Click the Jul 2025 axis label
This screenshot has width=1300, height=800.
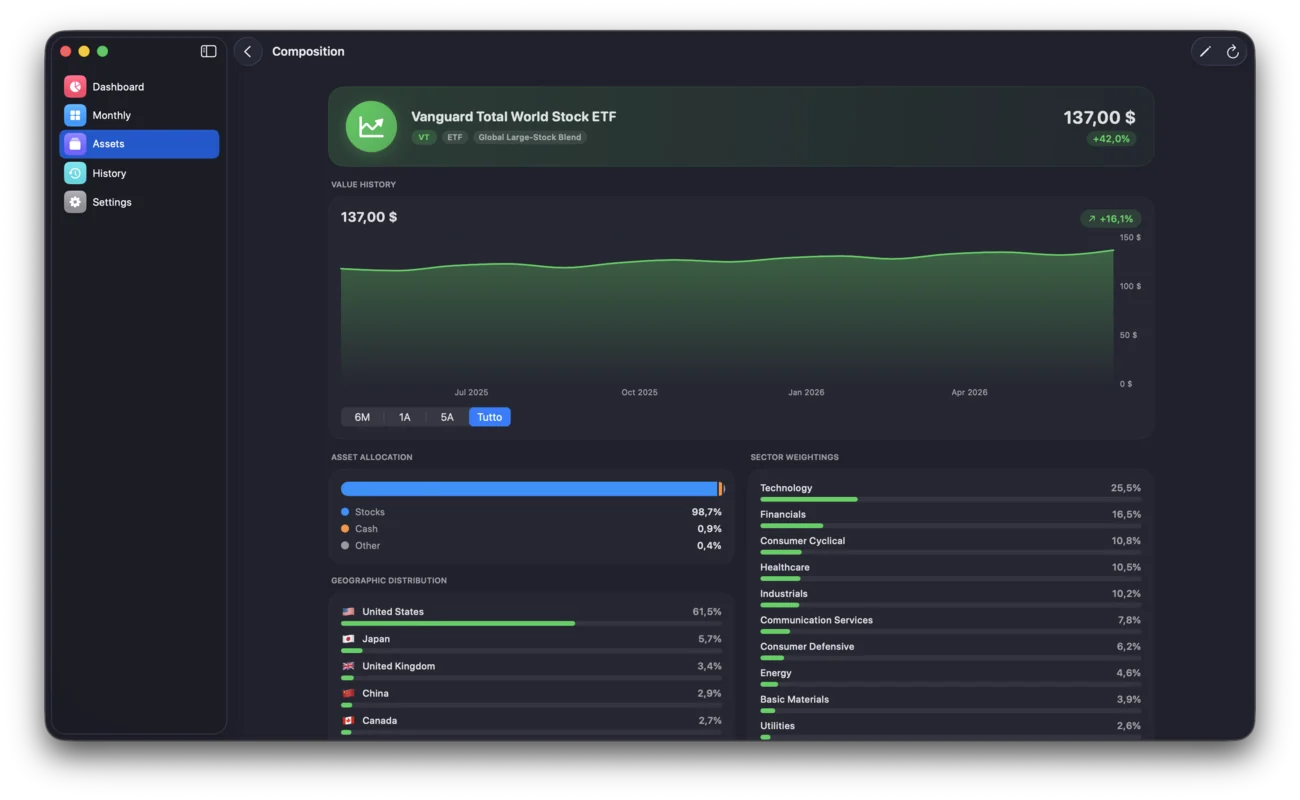point(471,393)
